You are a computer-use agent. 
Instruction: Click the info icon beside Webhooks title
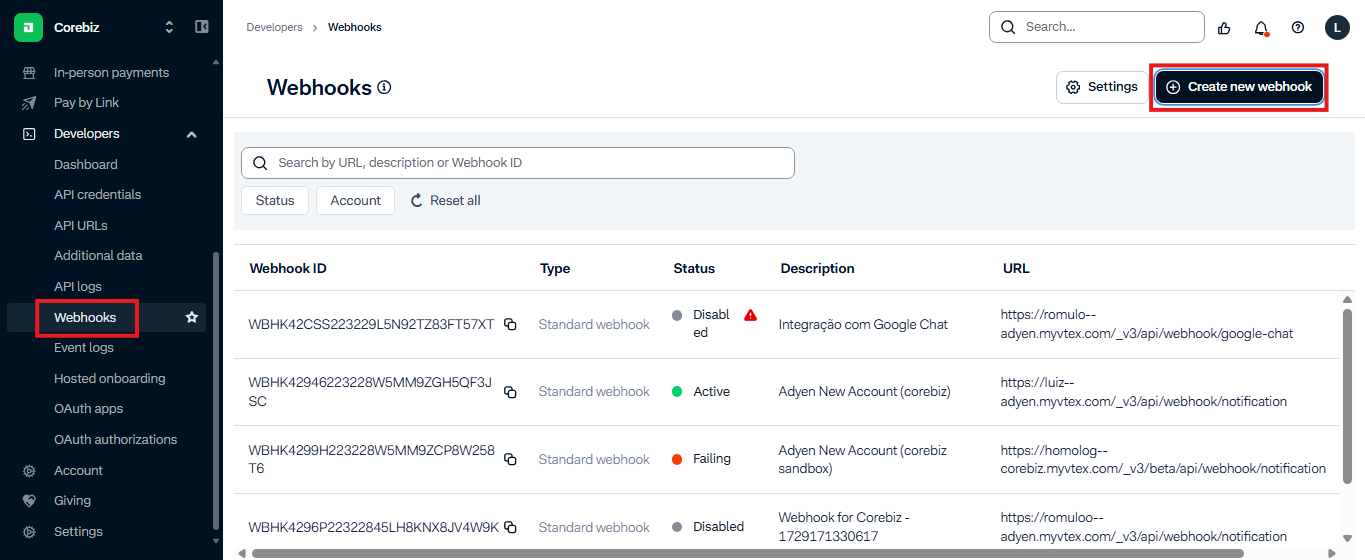point(384,87)
